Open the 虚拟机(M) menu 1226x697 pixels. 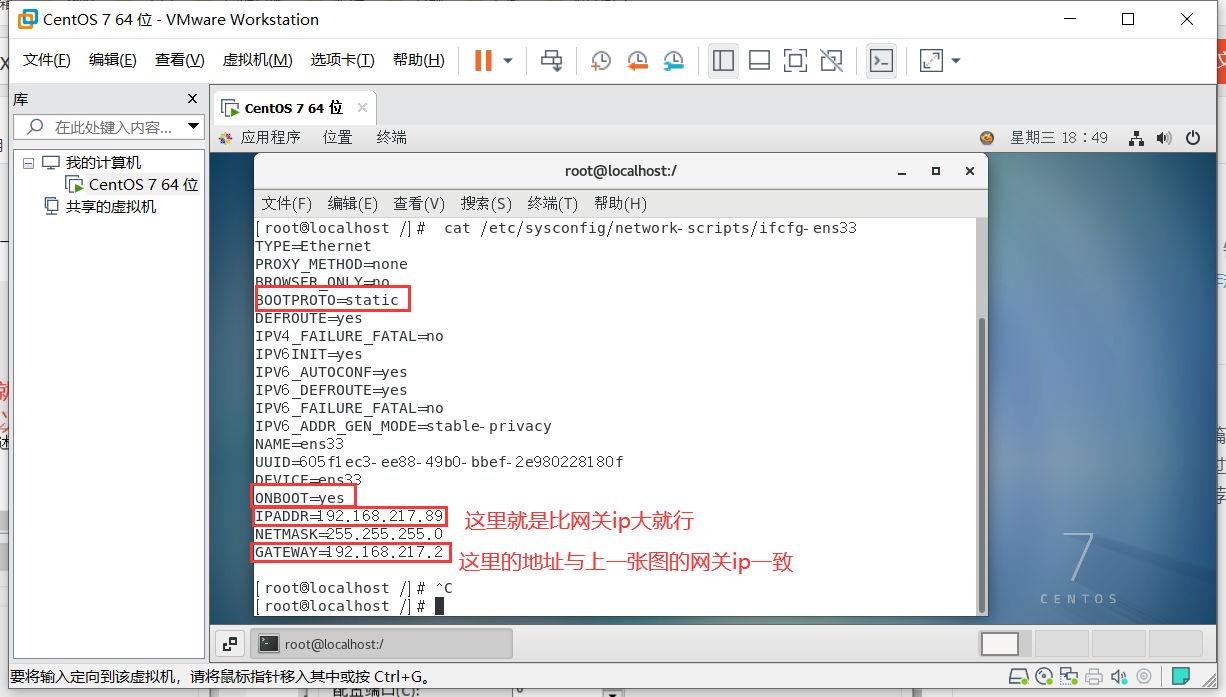click(x=257, y=60)
